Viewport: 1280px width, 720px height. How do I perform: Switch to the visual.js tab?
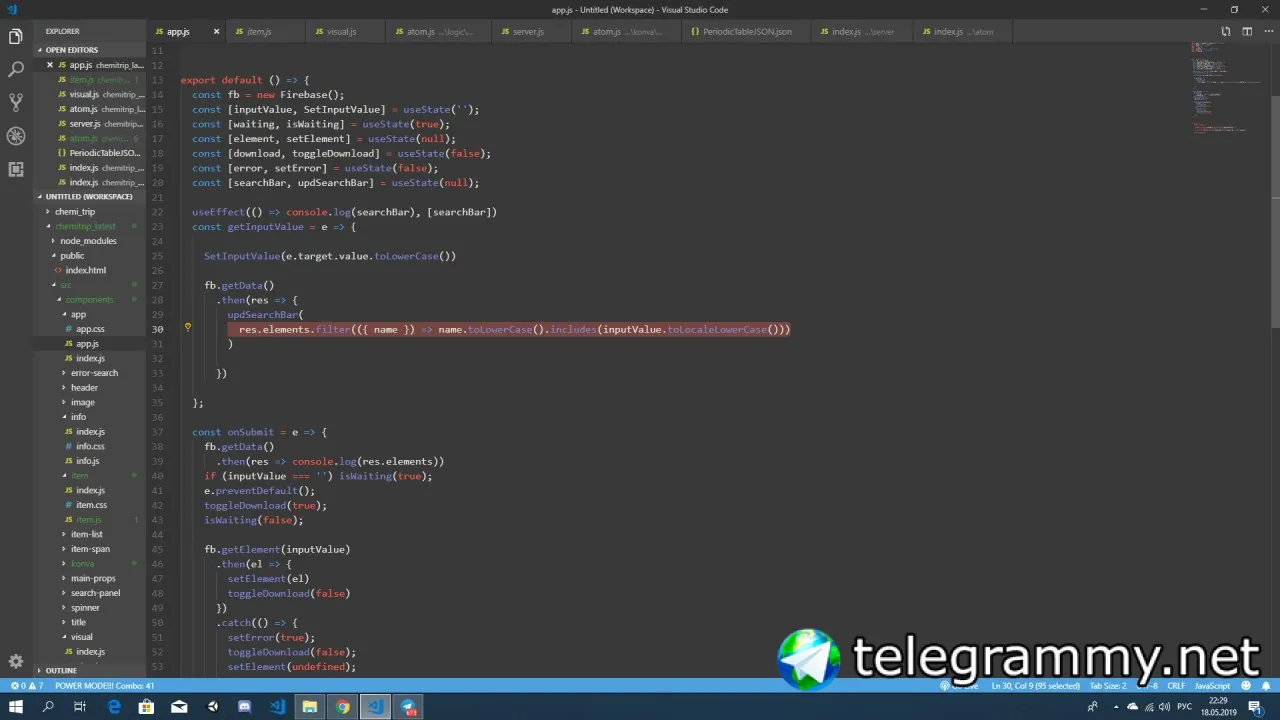click(x=345, y=32)
